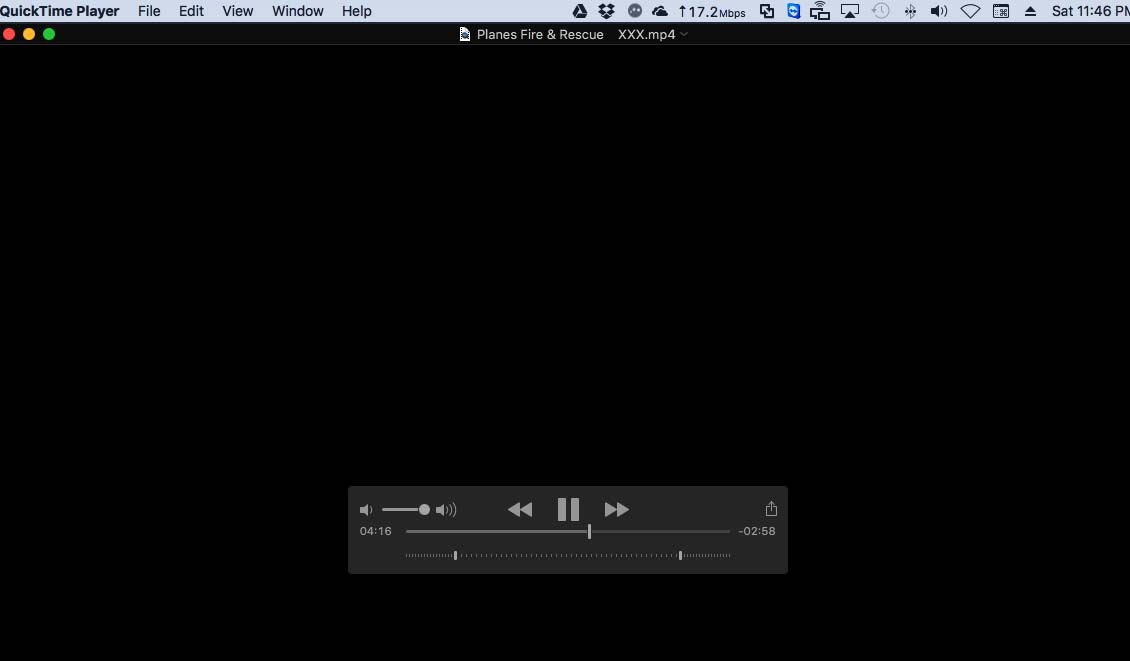
Task: Open the round gray face menu bar icon
Action: pyautogui.click(x=635, y=11)
